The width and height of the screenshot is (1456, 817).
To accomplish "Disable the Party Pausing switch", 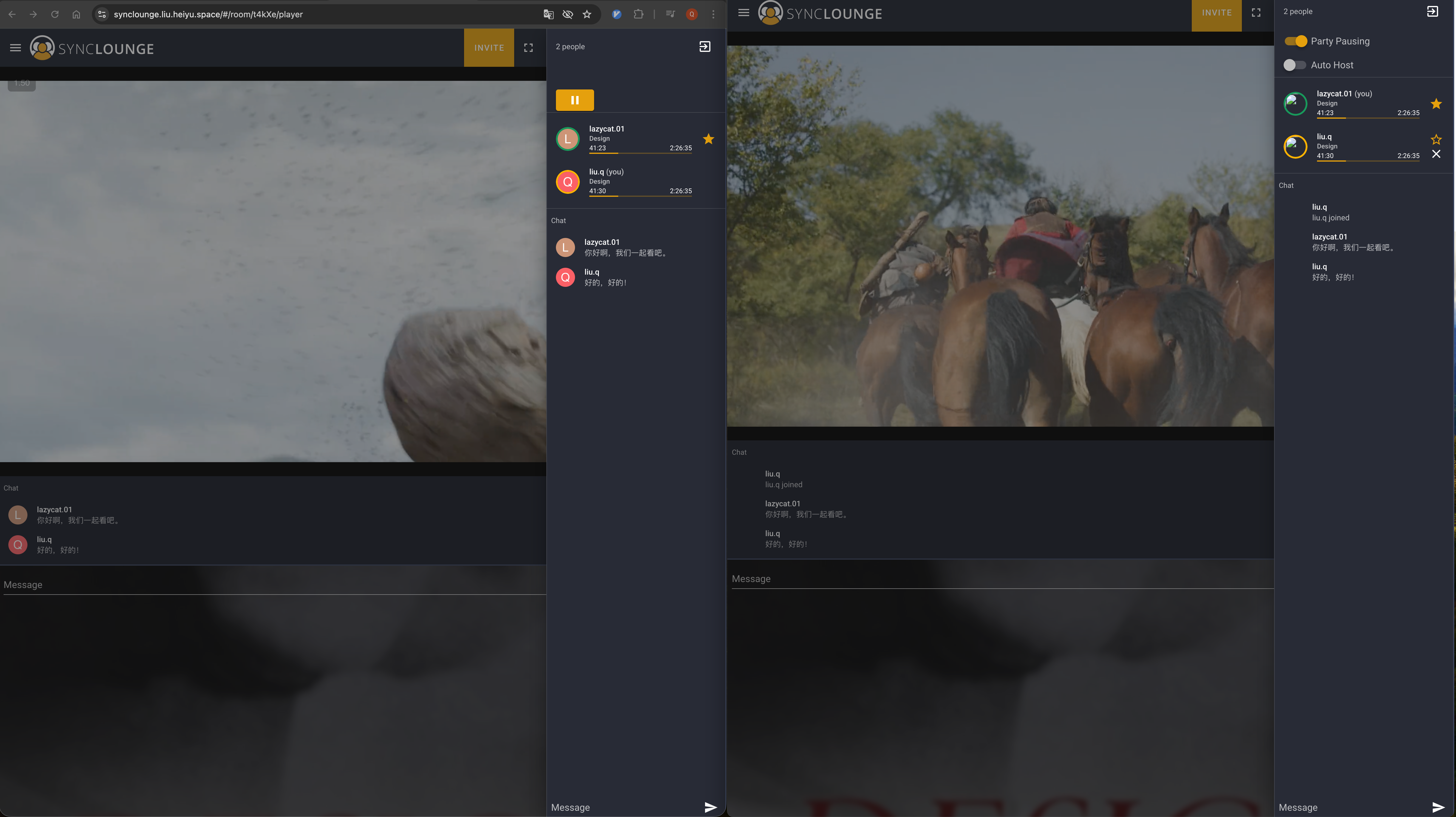I will pos(1296,41).
